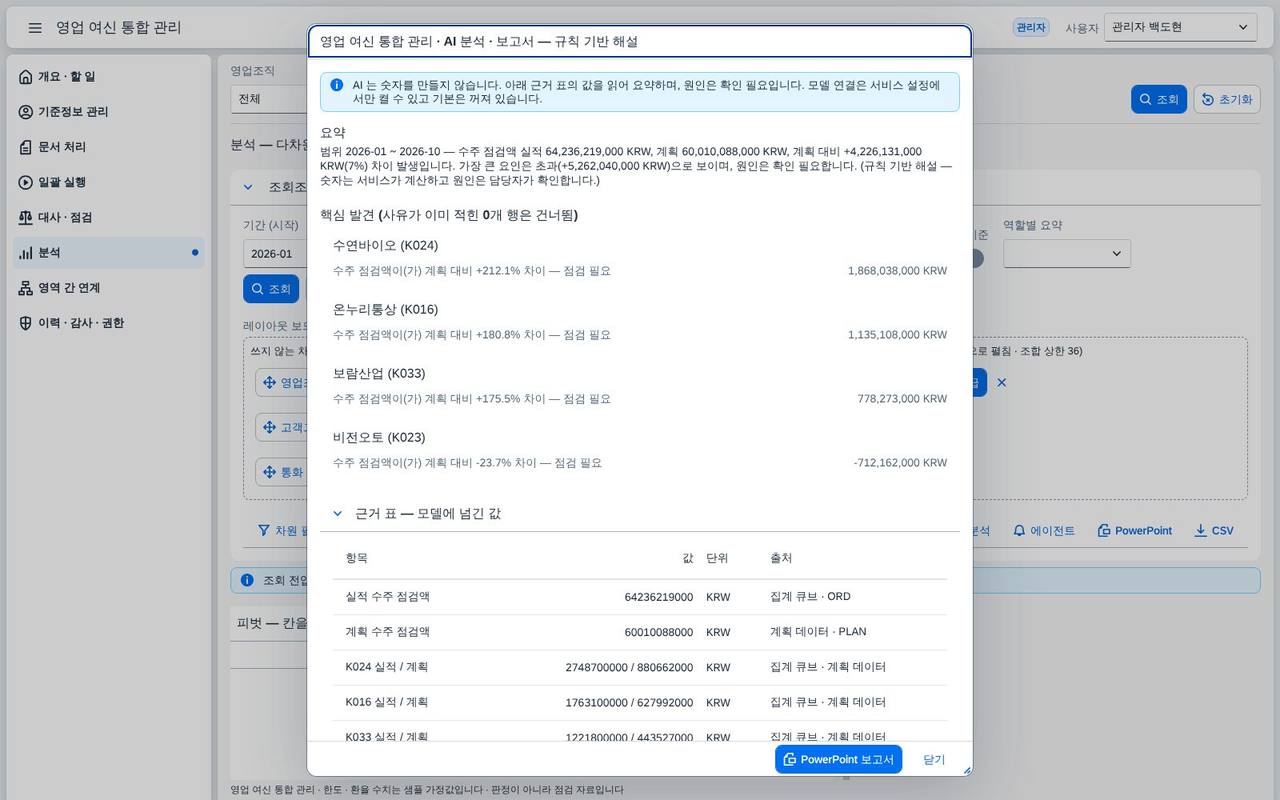Click the PowerPoint export toolbar button
Viewport: 1280px width, 800px height.
click(x=1134, y=531)
